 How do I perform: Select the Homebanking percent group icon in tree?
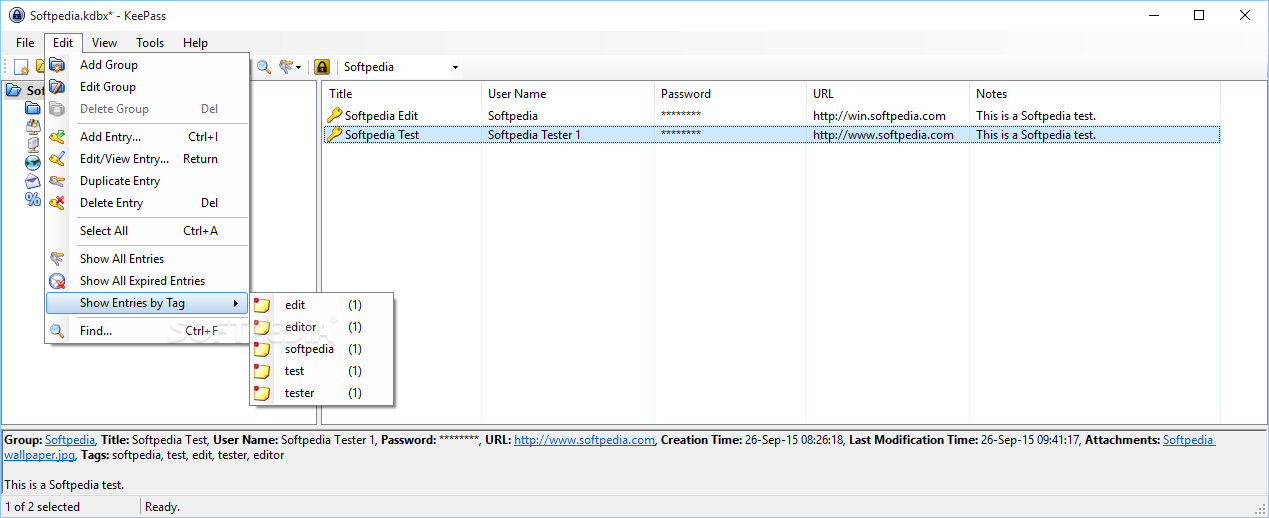click(33, 198)
